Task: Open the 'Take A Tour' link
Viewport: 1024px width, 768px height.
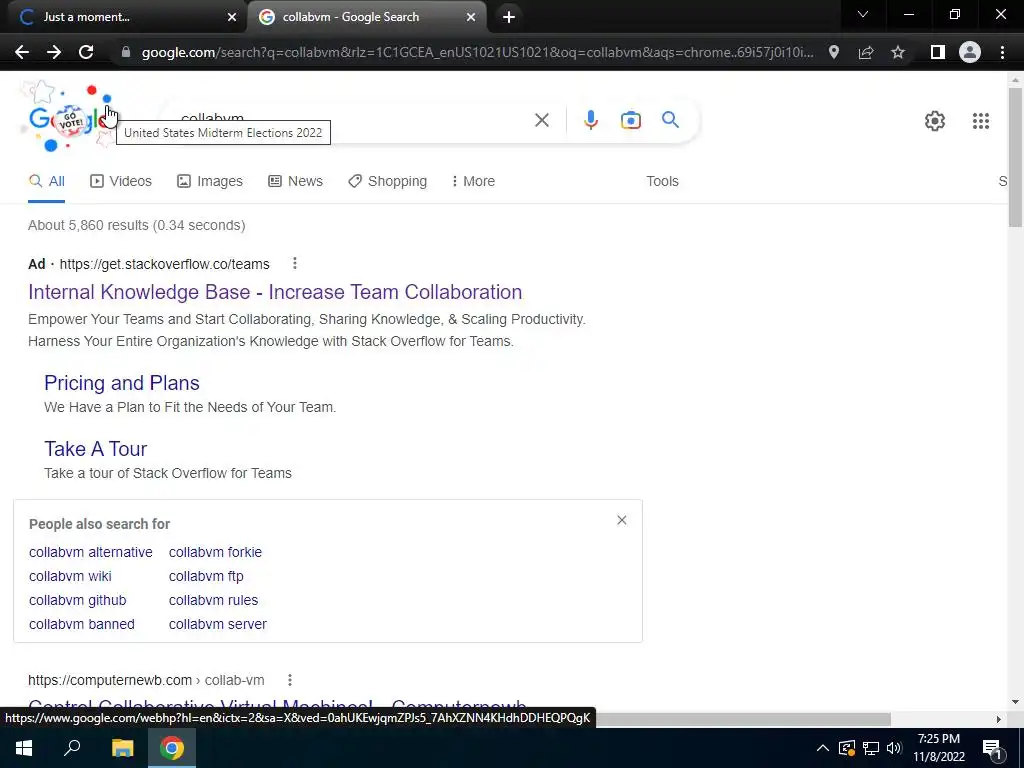Action: [x=95, y=449]
